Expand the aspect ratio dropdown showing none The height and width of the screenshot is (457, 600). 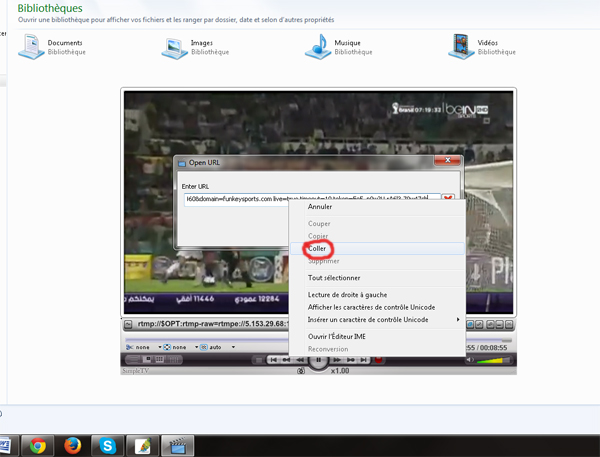click(197, 347)
